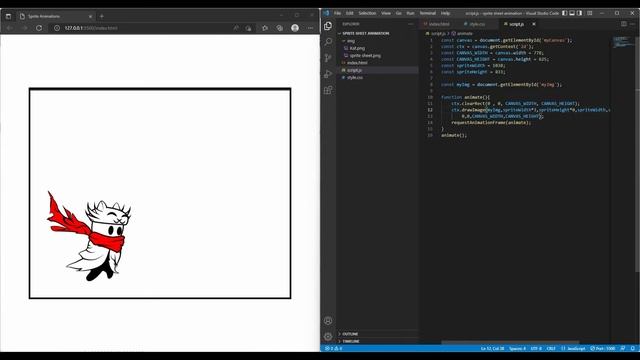640x360 pixels.
Task: Click the Ln 12, Col cursor position status
Action: coord(492,349)
